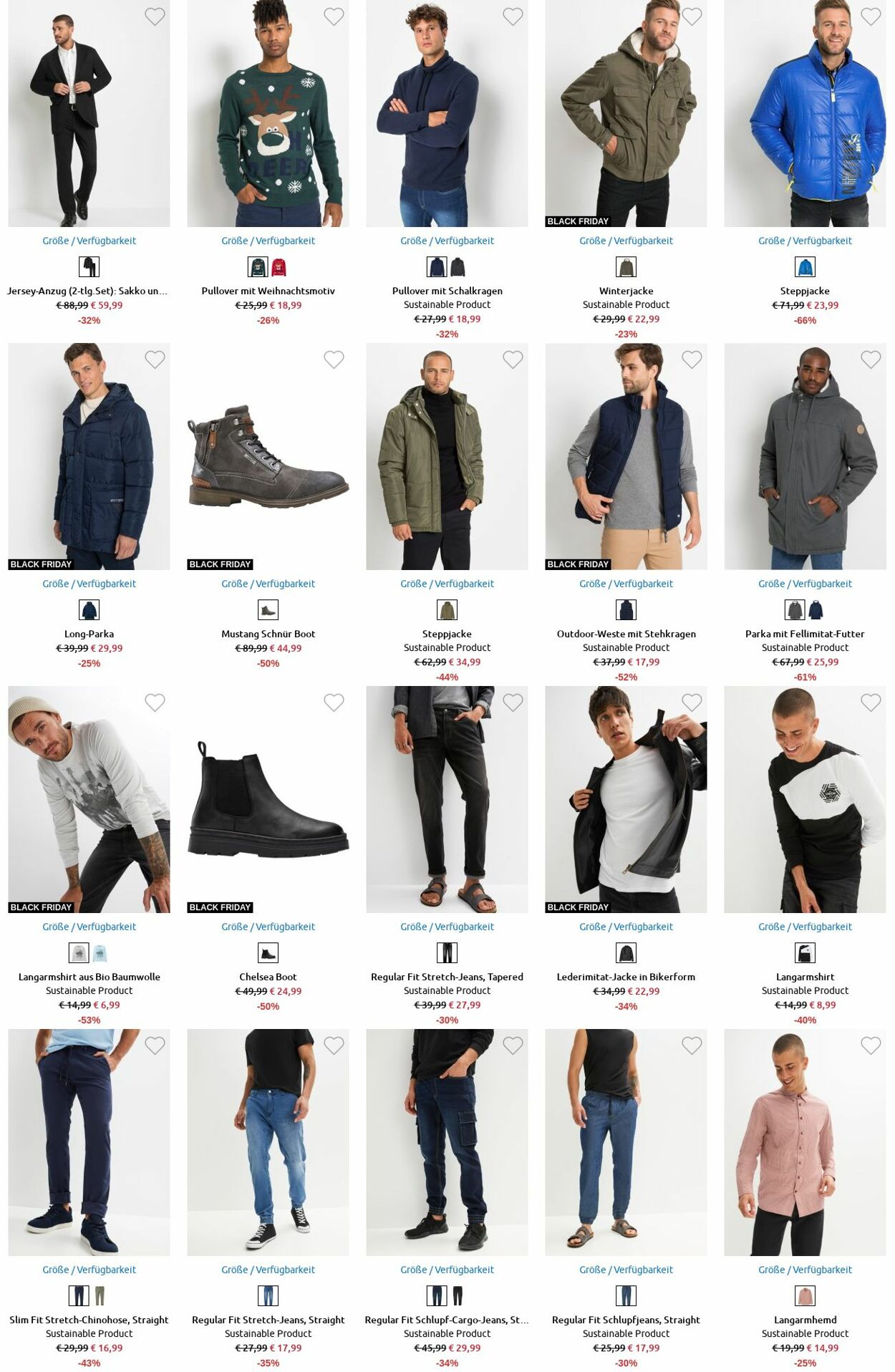Click heart icon on blue Steppjacke
Image resolution: width=895 pixels, height=1372 pixels.
[871, 16]
